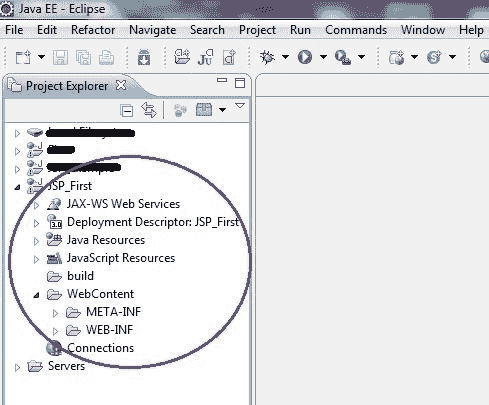Open the Run menu
The image size is (489, 405).
point(300,30)
